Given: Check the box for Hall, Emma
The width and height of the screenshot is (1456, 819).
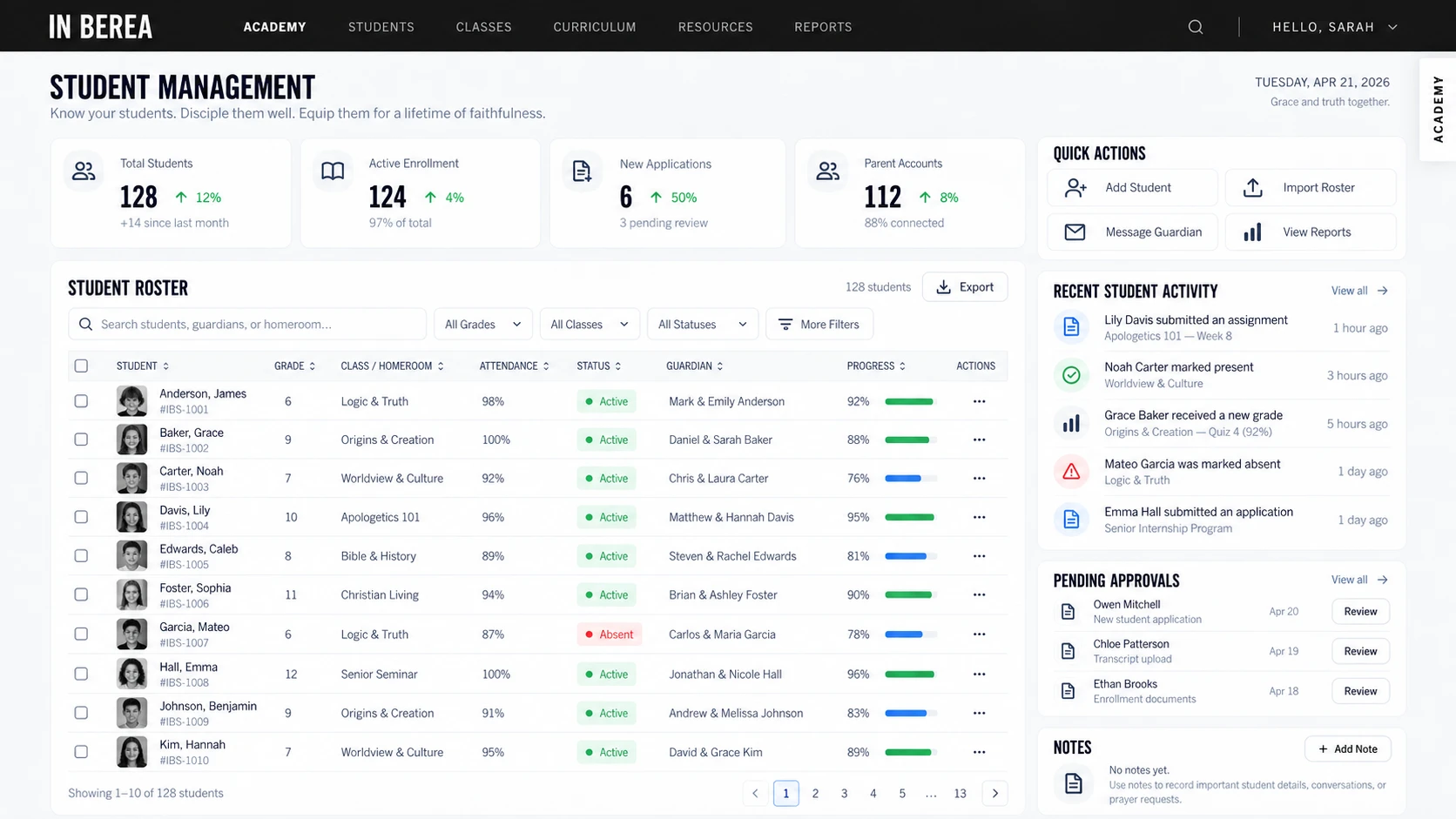Looking at the screenshot, I should pos(81,674).
